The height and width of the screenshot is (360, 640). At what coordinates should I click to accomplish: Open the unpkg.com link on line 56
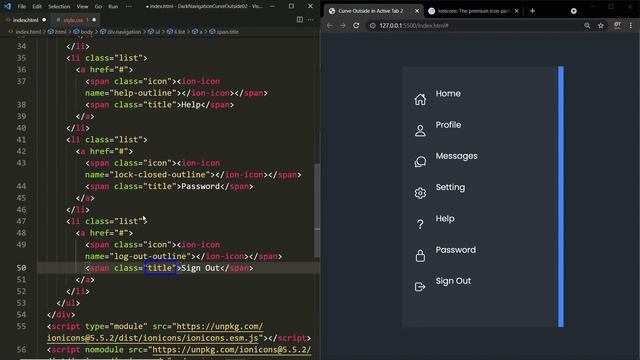tap(231, 350)
